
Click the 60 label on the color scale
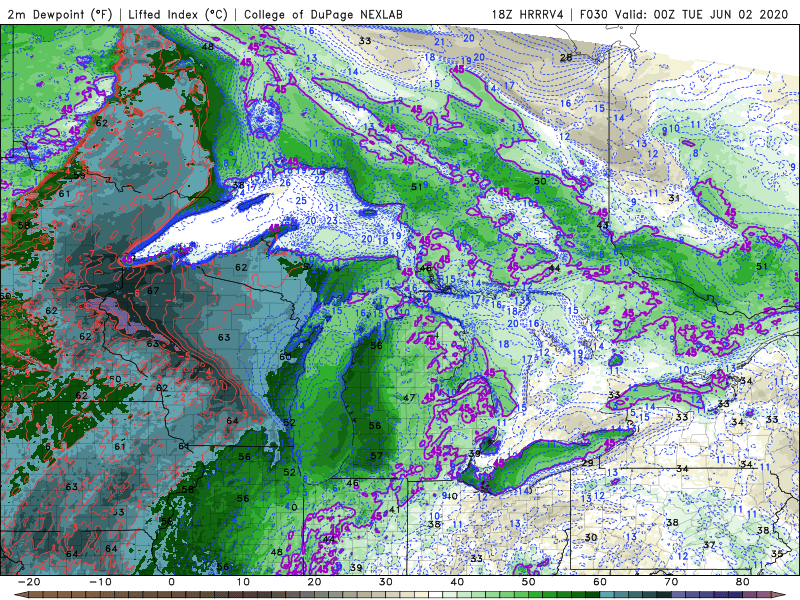(600, 582)
